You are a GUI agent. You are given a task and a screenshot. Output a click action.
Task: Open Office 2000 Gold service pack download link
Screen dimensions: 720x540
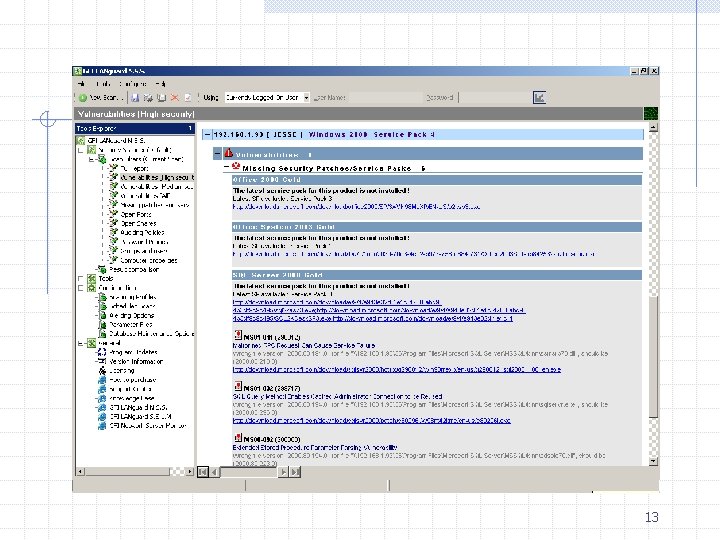pyautogui.click(x=356, y=207)
